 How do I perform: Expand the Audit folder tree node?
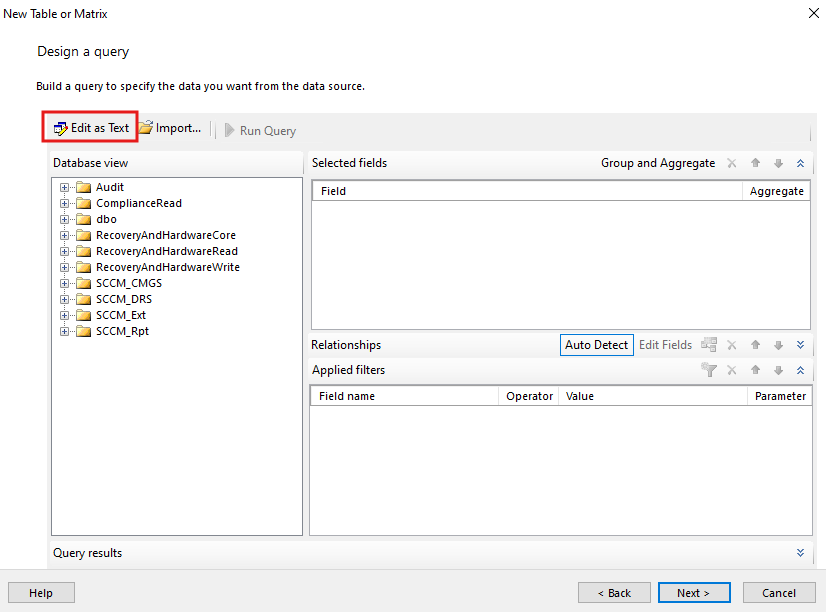[65, 187]
